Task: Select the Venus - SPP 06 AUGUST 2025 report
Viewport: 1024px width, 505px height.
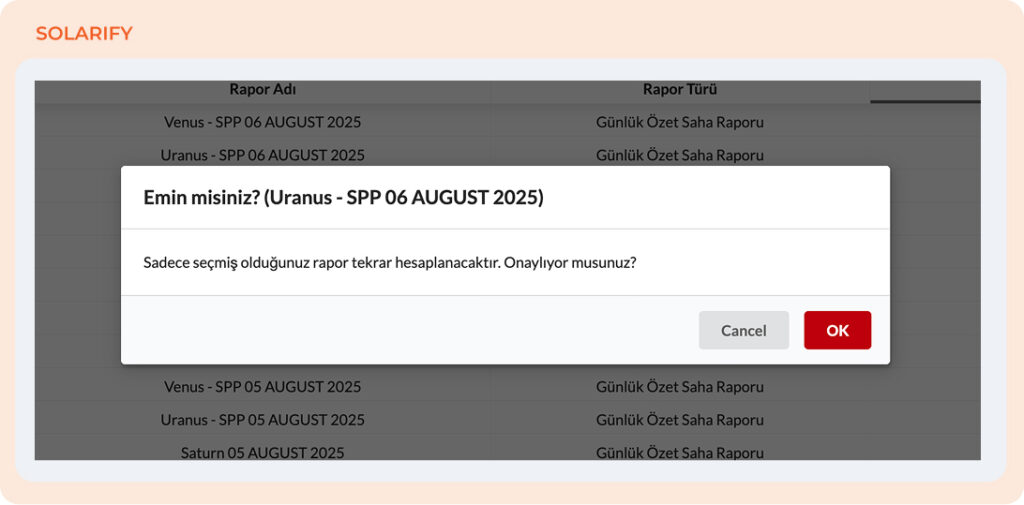Action: 262,122
